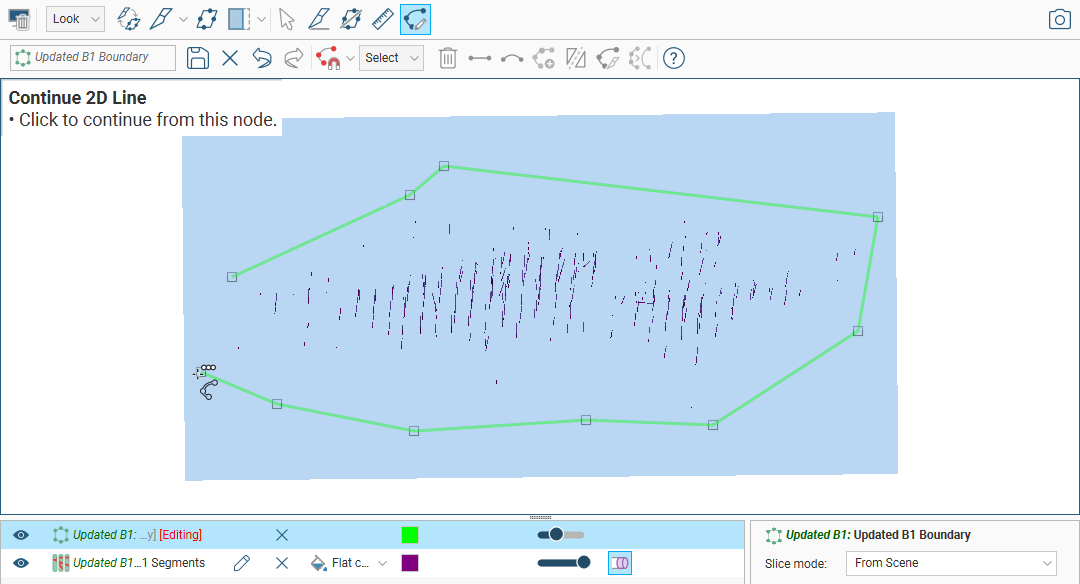Click the screenshot camera icon
This screenshot has width=1080, height=584.
pyautogui.click(x=1059, y=19)
